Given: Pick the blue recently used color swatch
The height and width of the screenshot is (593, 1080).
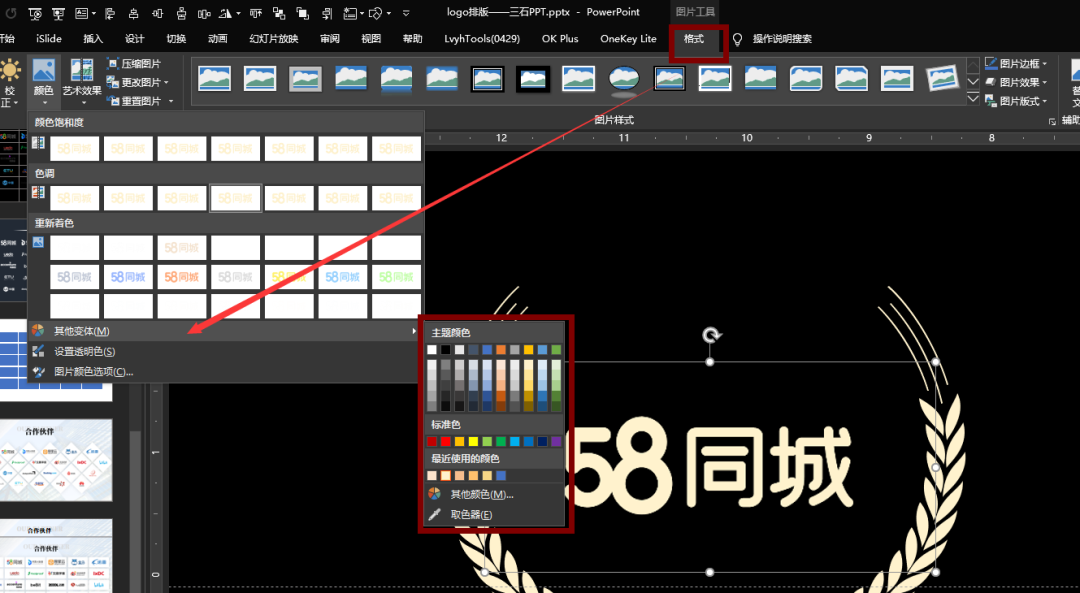Looking at the screenshot, I should (501, 475).
